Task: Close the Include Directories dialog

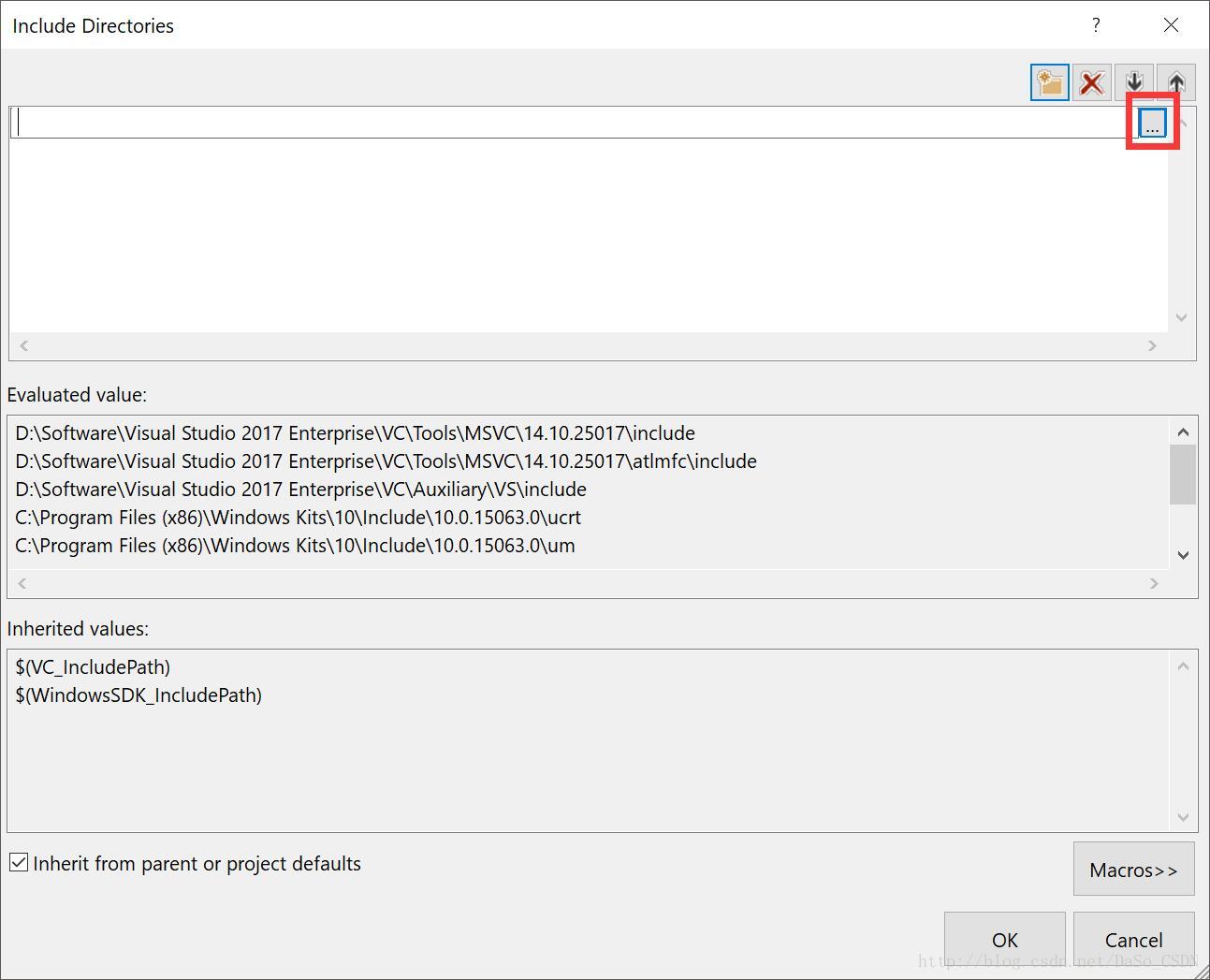Action: point(1171,25)
